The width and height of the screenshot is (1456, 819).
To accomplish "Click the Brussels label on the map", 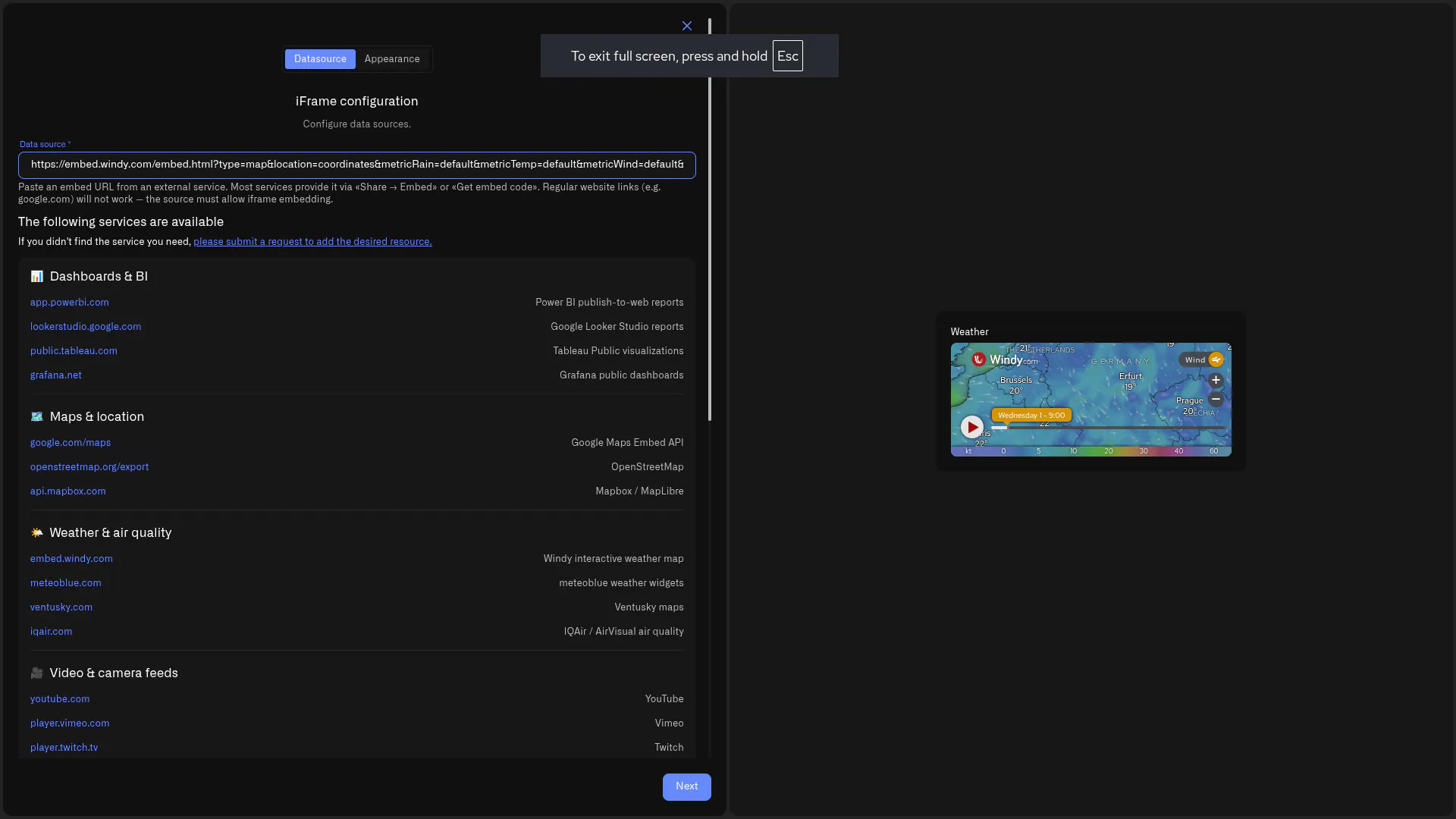I will click(1015, 380).
